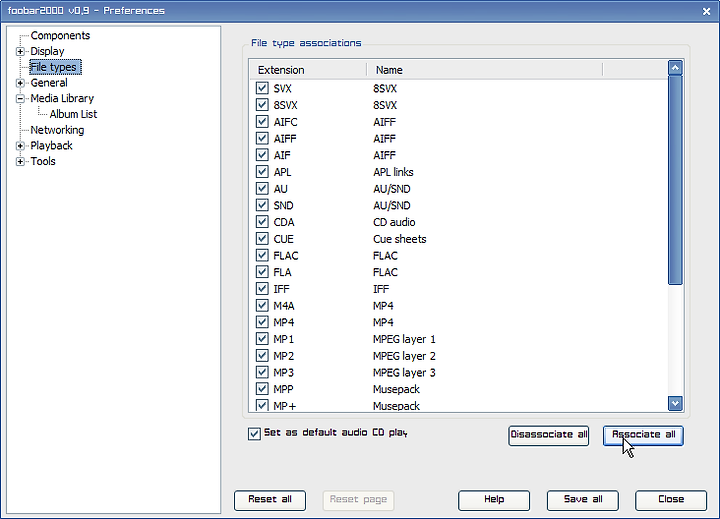Open the Playback preferences page
Screen dimensions: 720x519
(51, 146)
